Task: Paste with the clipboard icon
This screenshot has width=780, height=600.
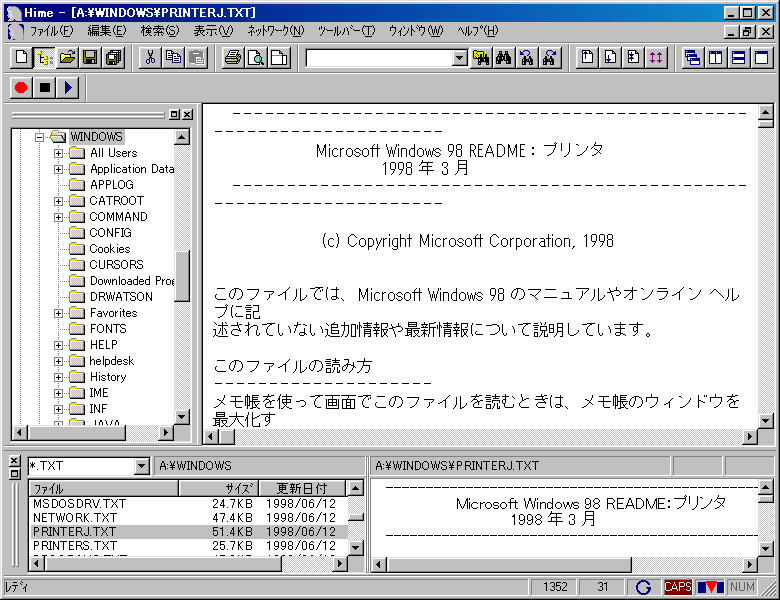Action: coord(196,58)
